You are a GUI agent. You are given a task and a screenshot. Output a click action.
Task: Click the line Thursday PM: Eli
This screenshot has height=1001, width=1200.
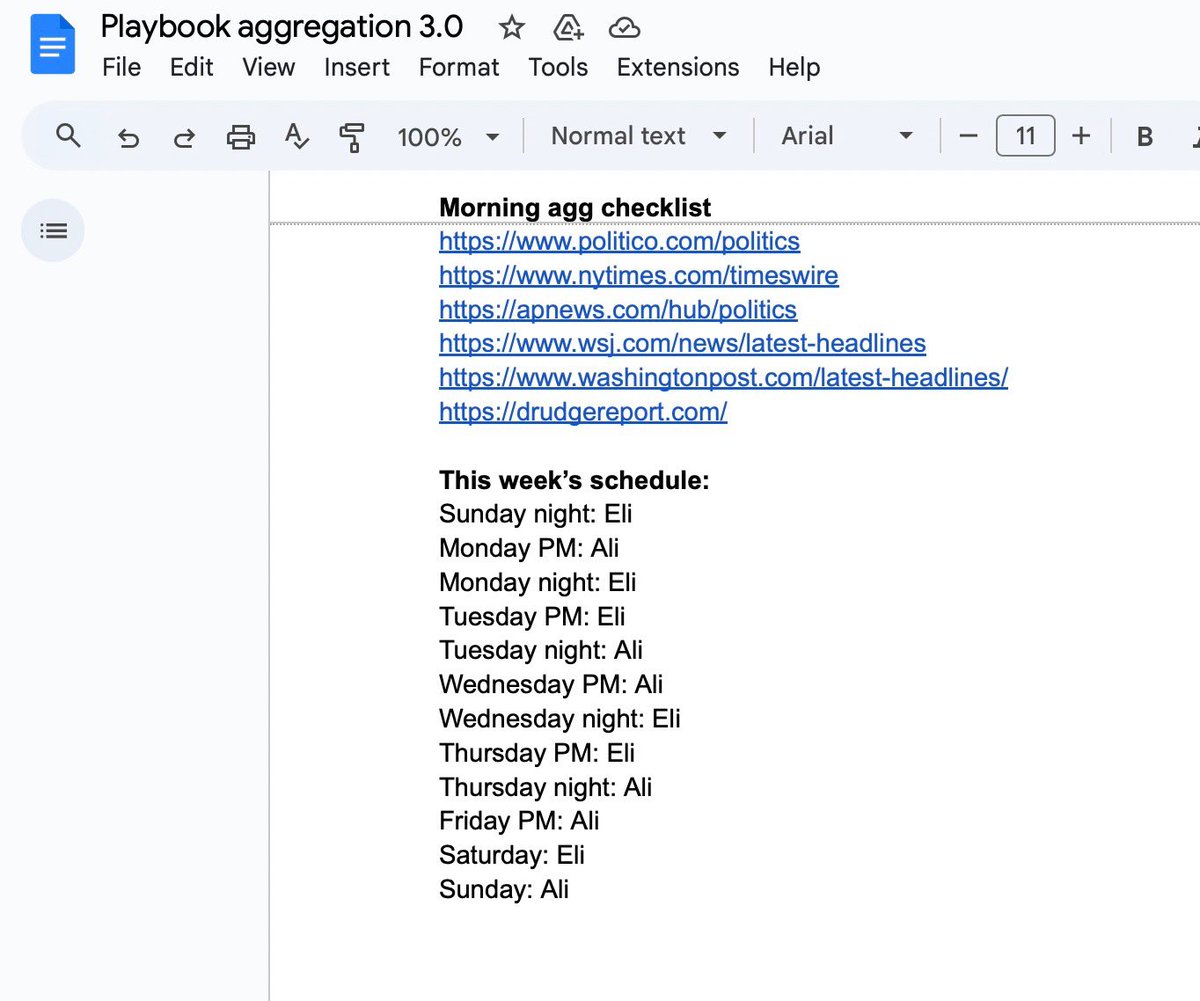[537, 752]
